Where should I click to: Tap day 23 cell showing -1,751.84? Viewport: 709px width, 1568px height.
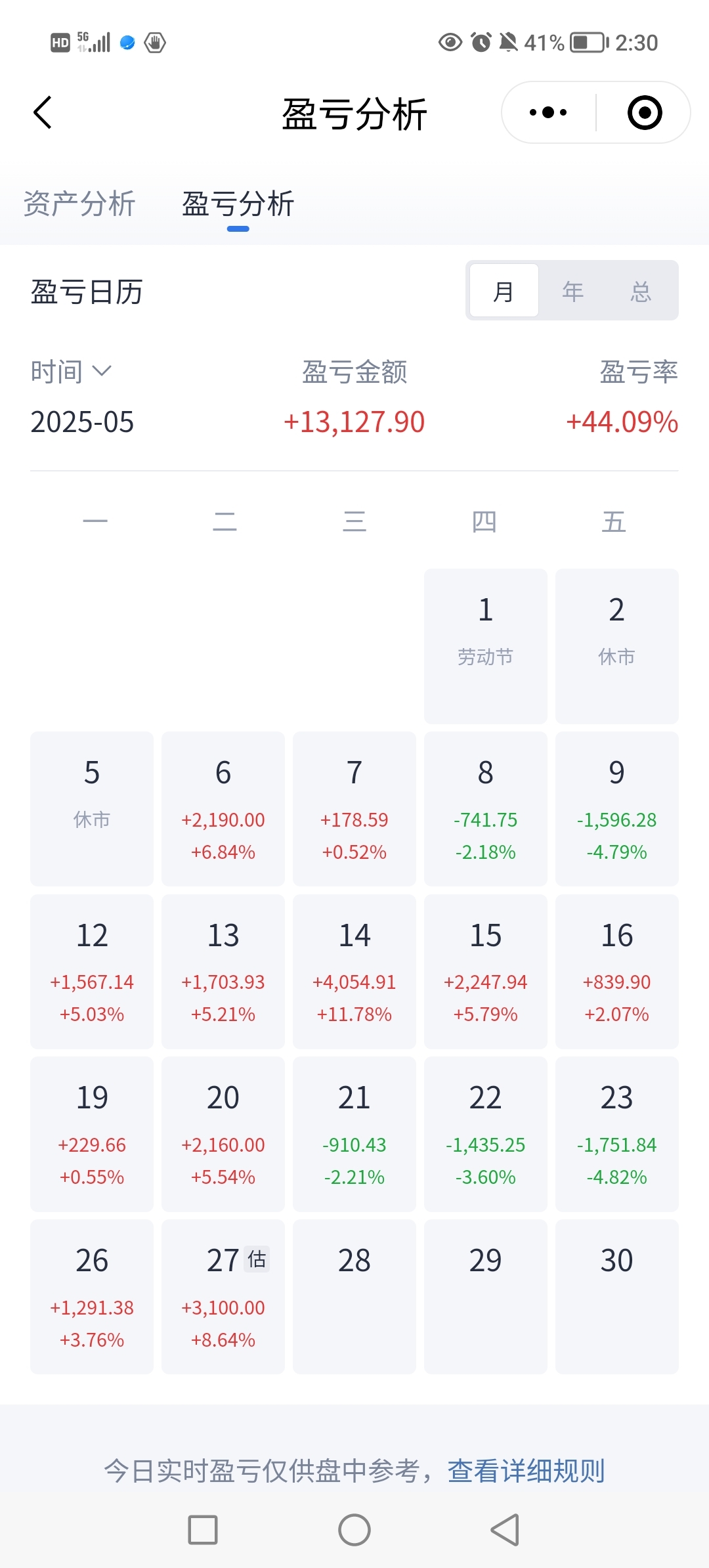[x=616, y=1134]
